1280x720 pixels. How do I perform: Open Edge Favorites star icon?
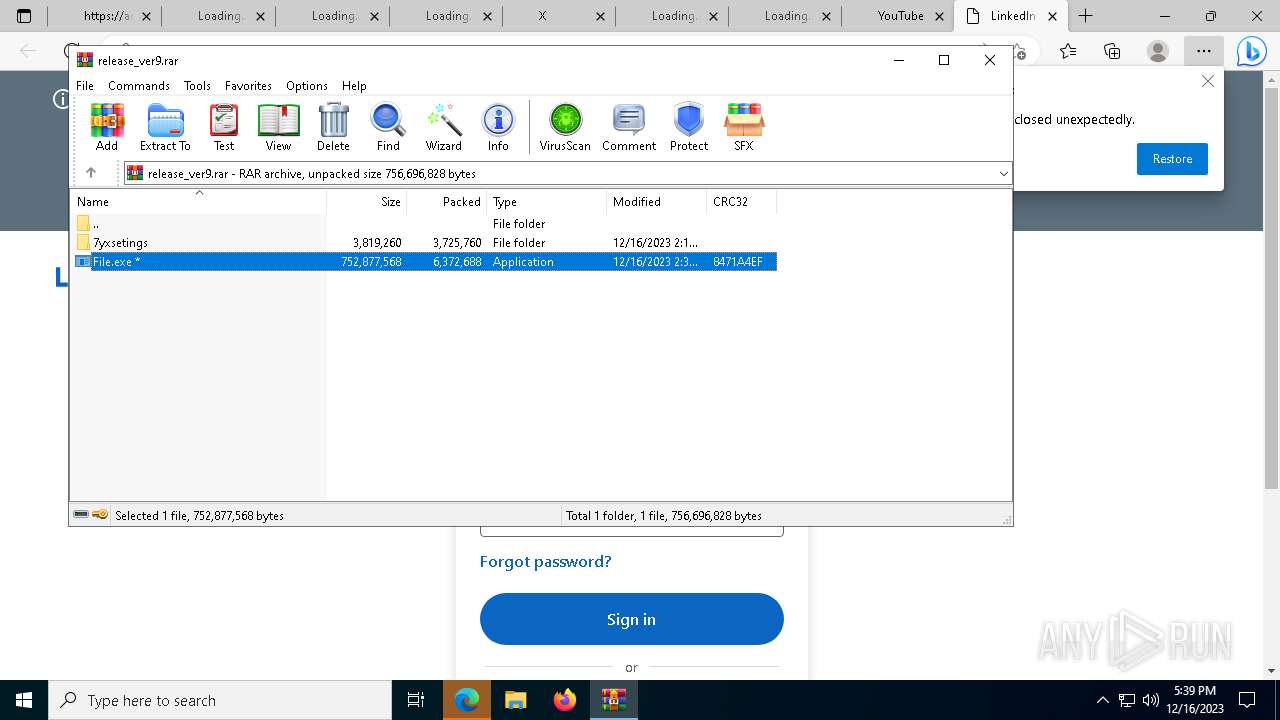(1067, 51)
